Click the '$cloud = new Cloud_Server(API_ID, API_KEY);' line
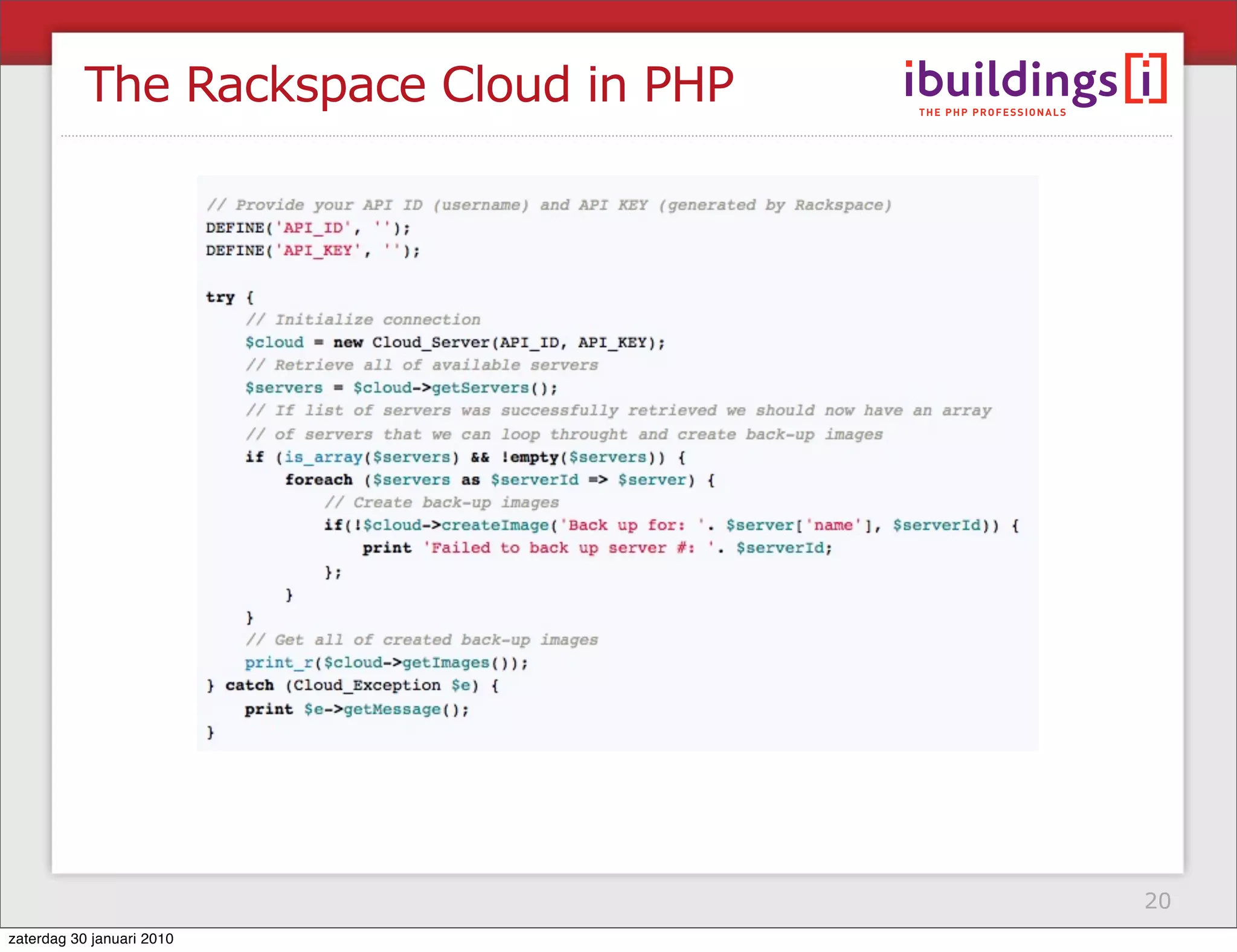The image size is (1237, 952). pyautogui.click(x=455, y=343)
